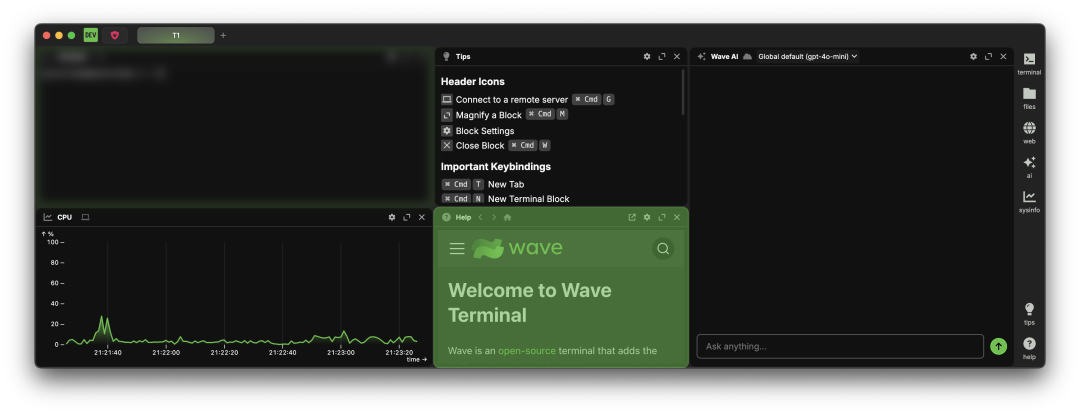Click the Wave AI sparkle header icon
Viewport: 1080px width, 414px height.
coord(702,56)
